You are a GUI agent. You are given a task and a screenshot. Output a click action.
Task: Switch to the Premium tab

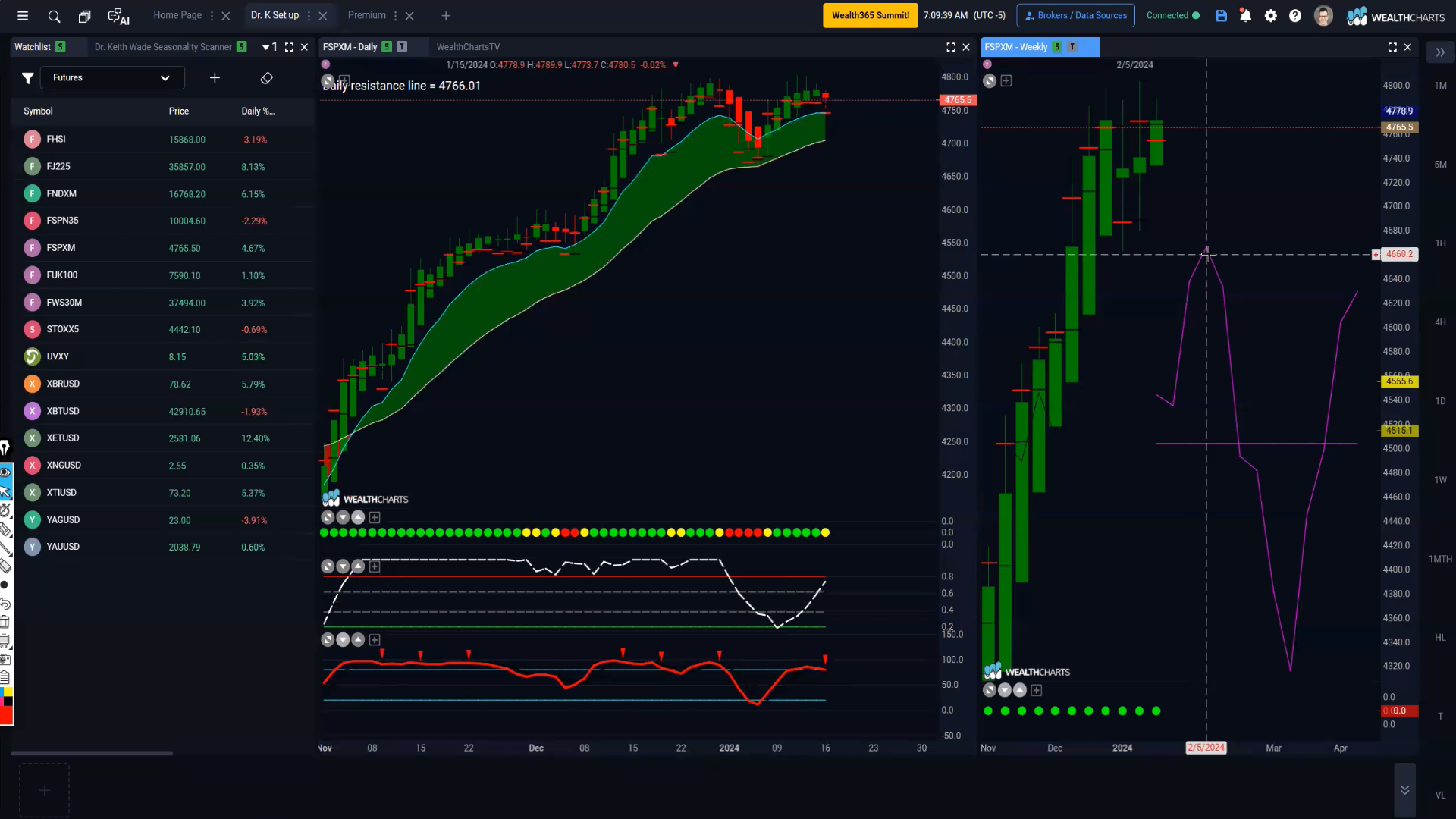pyautogui.click(x=367, y=15)
